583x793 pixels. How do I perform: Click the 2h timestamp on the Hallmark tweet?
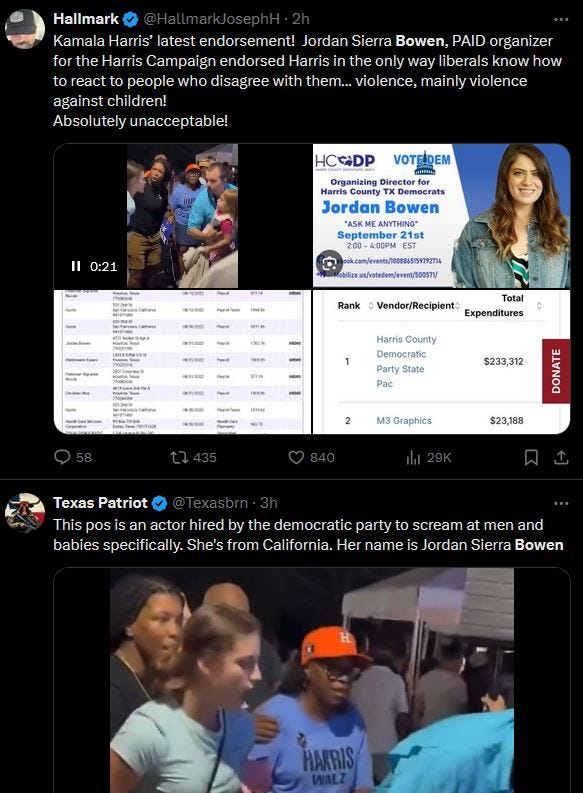pos(301,19)
